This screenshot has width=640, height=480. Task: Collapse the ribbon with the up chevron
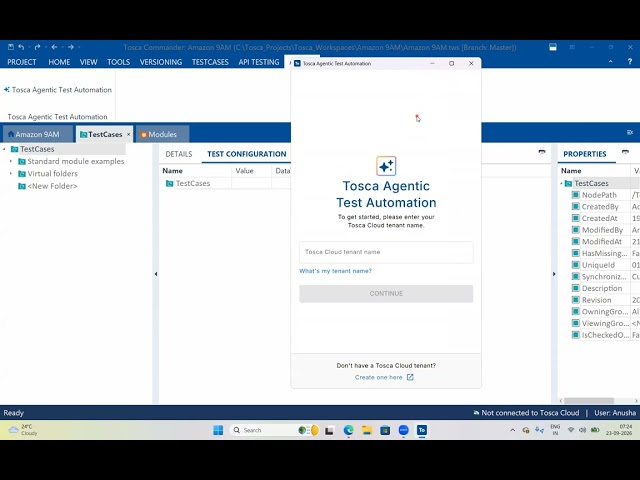coord(611,61)
